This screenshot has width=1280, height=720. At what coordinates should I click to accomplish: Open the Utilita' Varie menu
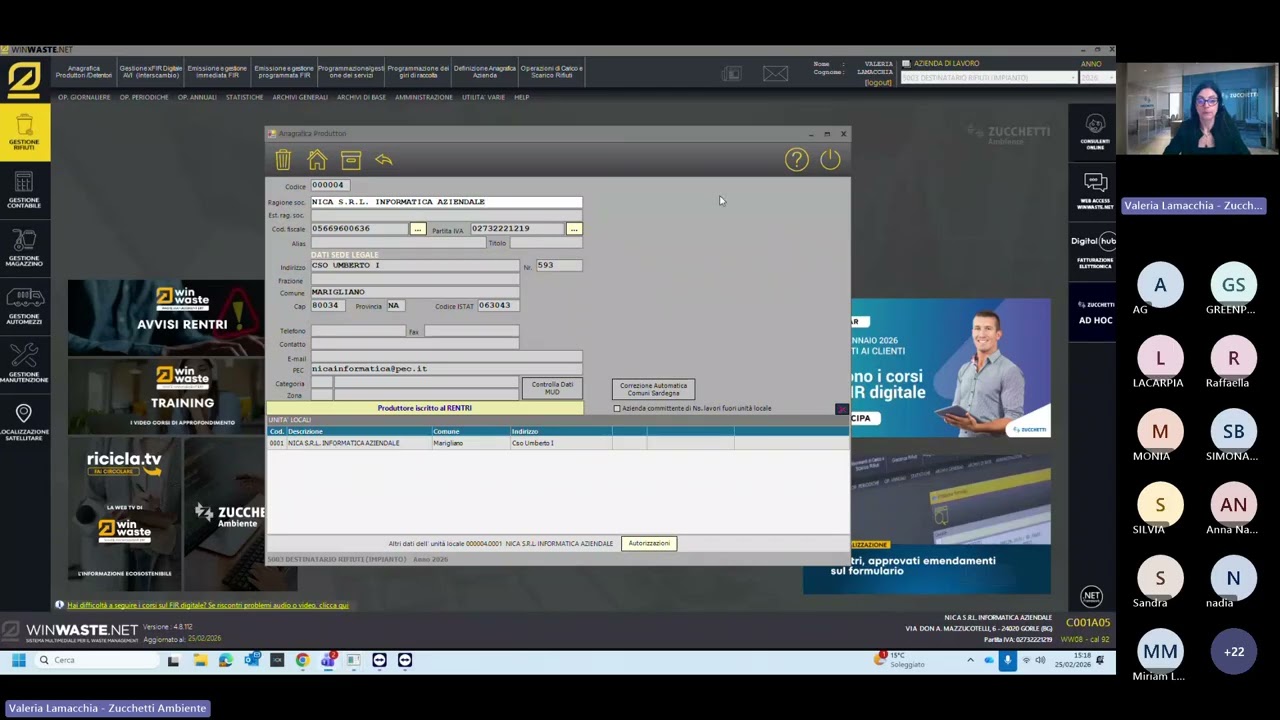coord(484,97)
